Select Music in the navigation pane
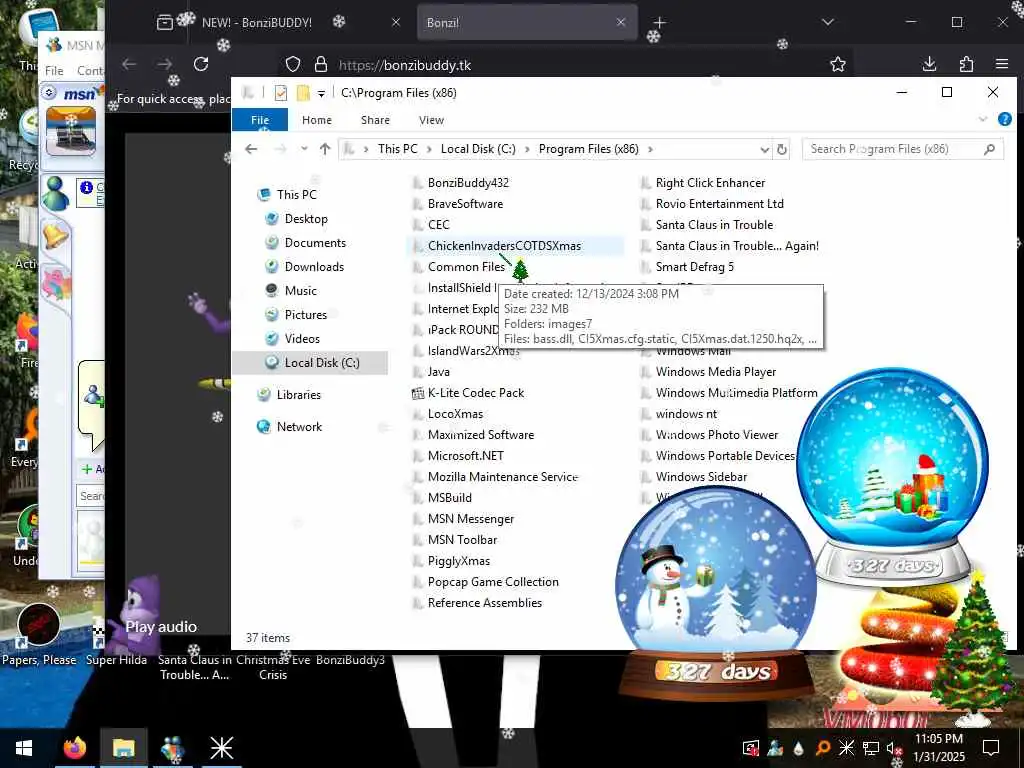Viewport: 1024px width, 768px height. pyautogui.click(x=300, y=291)
